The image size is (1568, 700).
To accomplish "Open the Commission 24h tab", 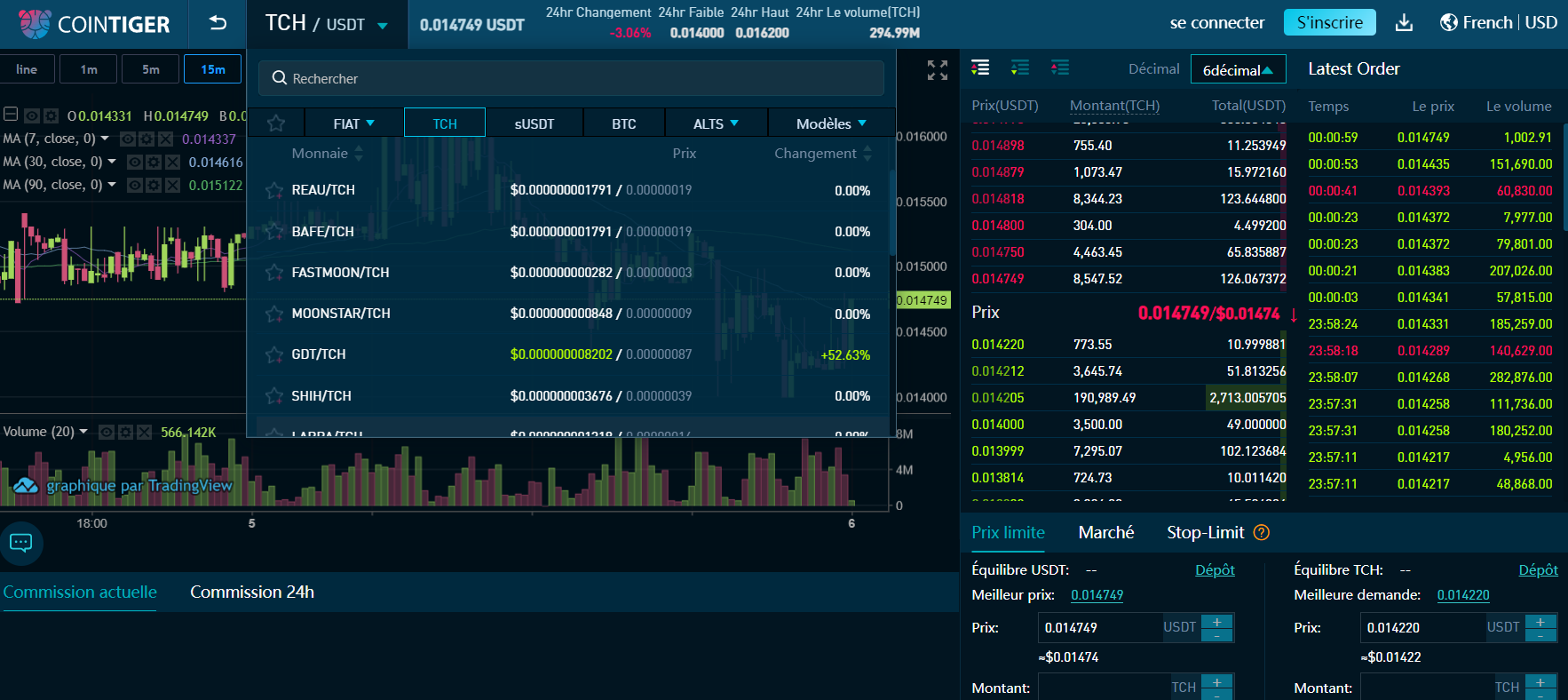I will coord(252,592).
